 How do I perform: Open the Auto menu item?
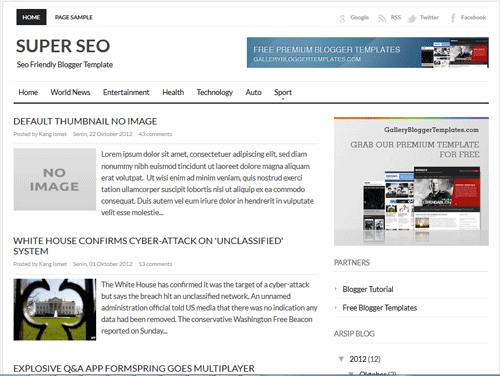[x=253, y=92]
